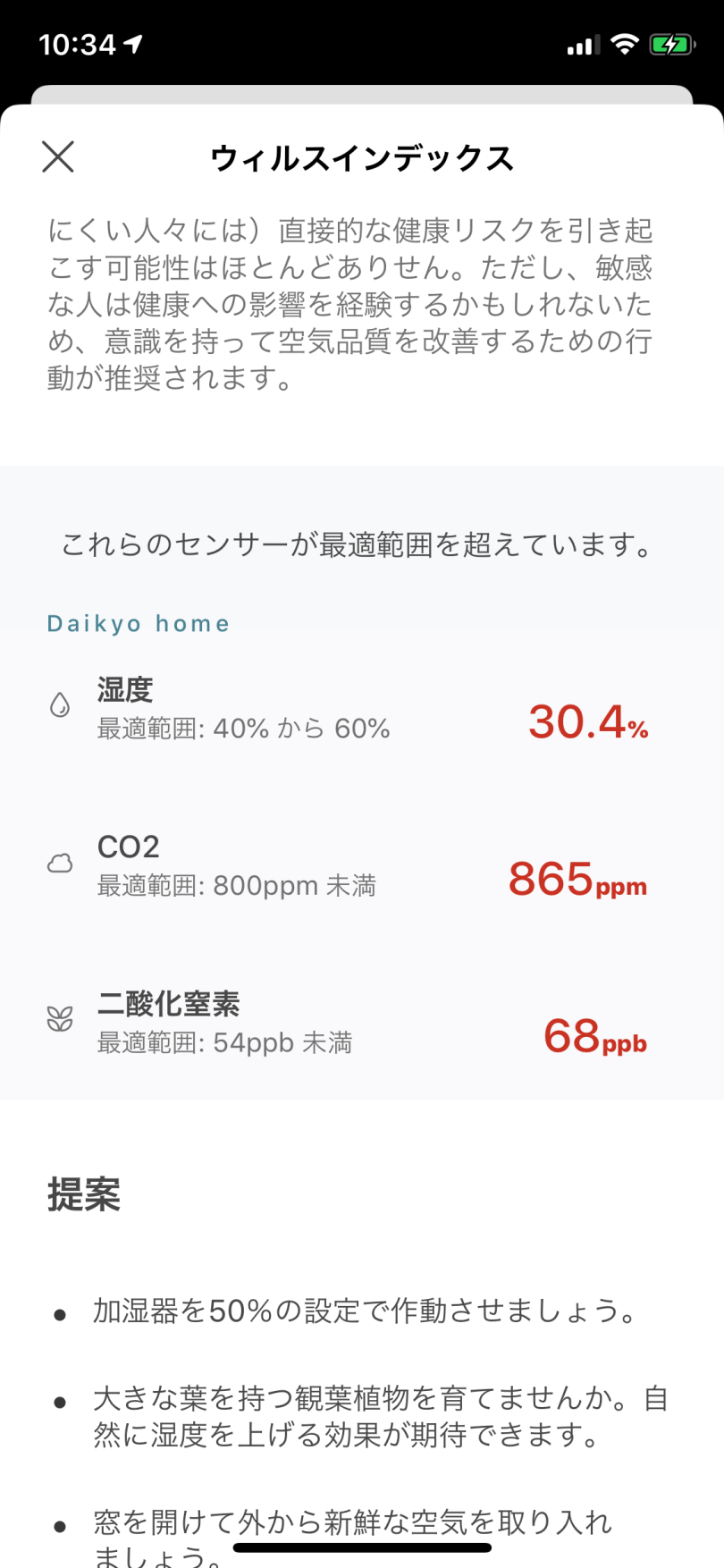This screenshot has width=724, height=1568.
Task: Select the 68ppb nitrogen dioxide reading
Action: click(595, 1036)
